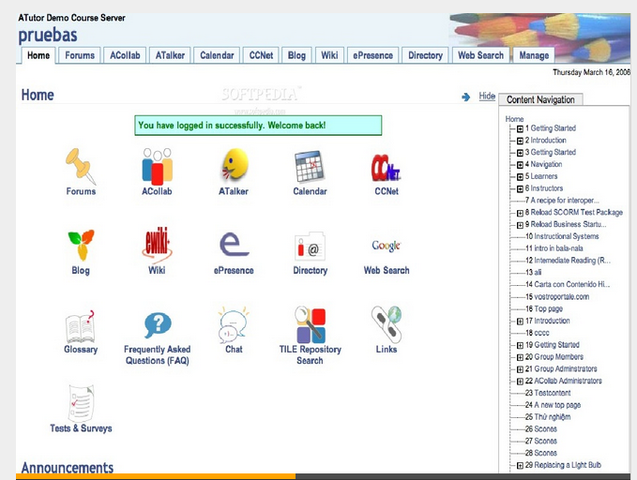Image resolution: width=637 pixels, height=480 pixels.
Task: Click the Content Navigation panel header
Action: click(540, 99)
